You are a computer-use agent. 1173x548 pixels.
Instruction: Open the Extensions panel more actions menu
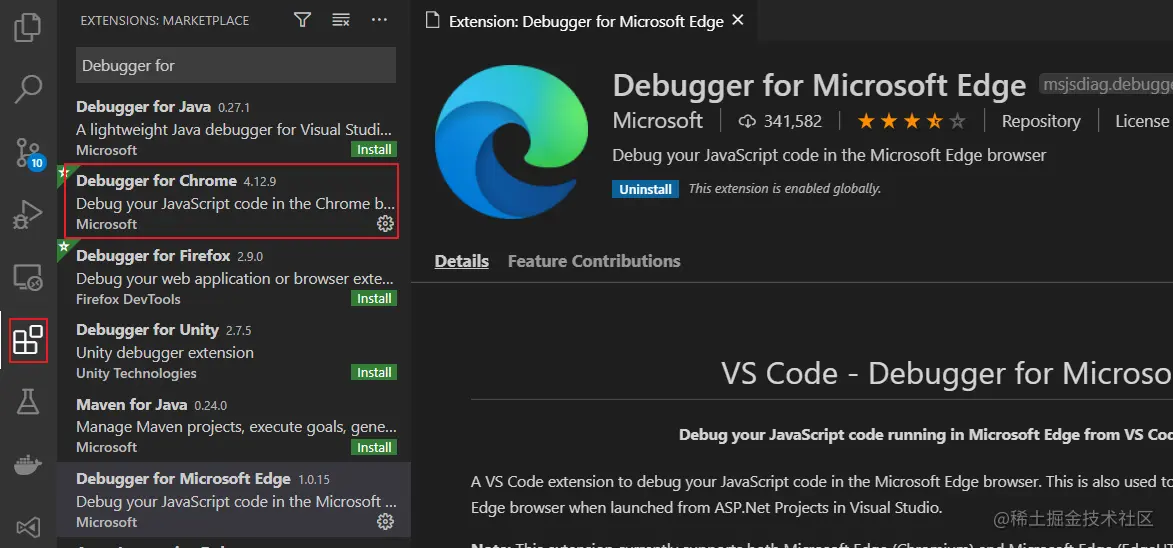pos(379,20)
